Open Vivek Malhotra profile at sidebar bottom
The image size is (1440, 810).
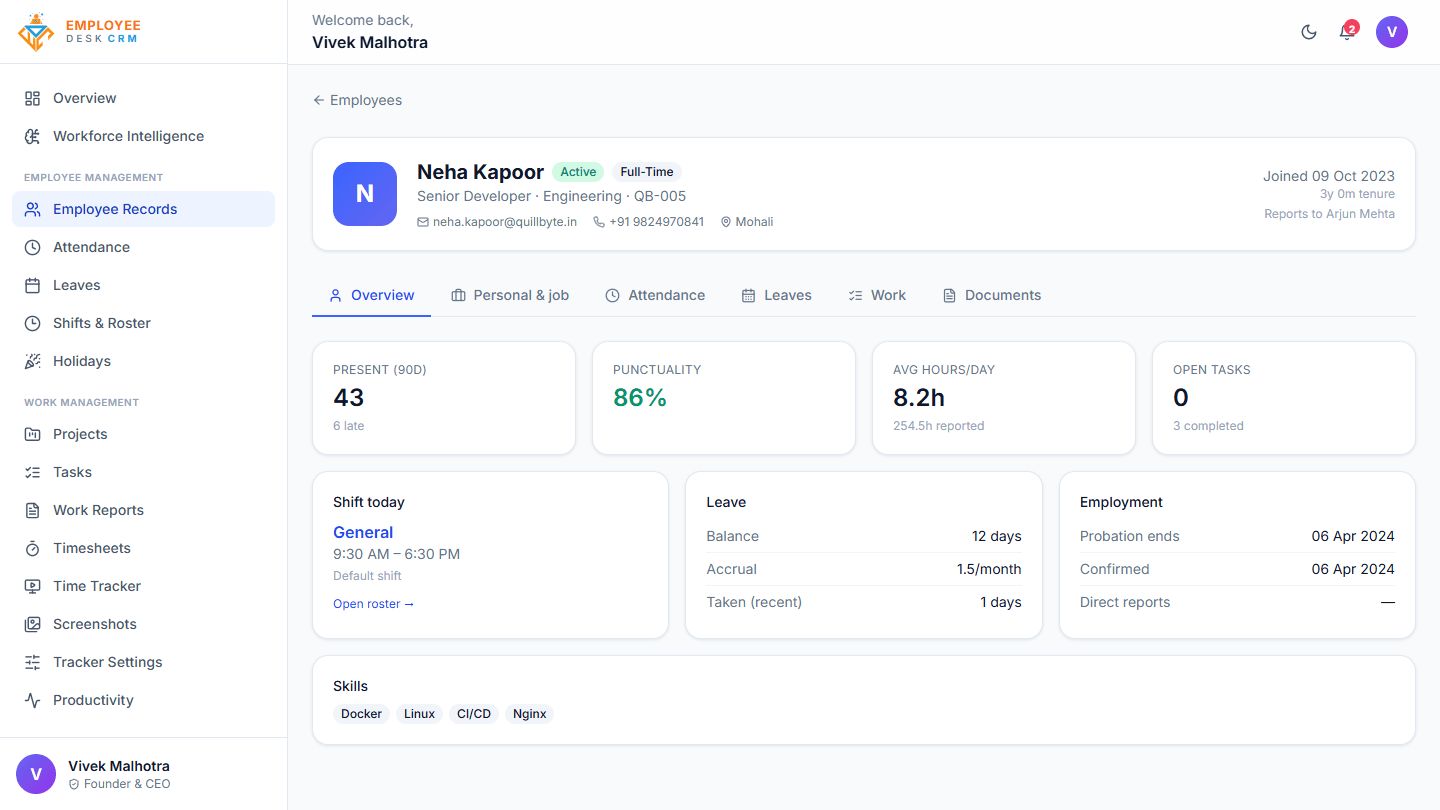pyautogui.click(x=143, y=774)
